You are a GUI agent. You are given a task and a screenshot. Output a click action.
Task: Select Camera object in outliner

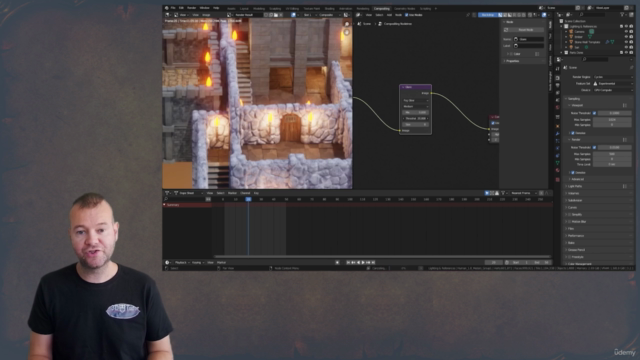[579, 31]
